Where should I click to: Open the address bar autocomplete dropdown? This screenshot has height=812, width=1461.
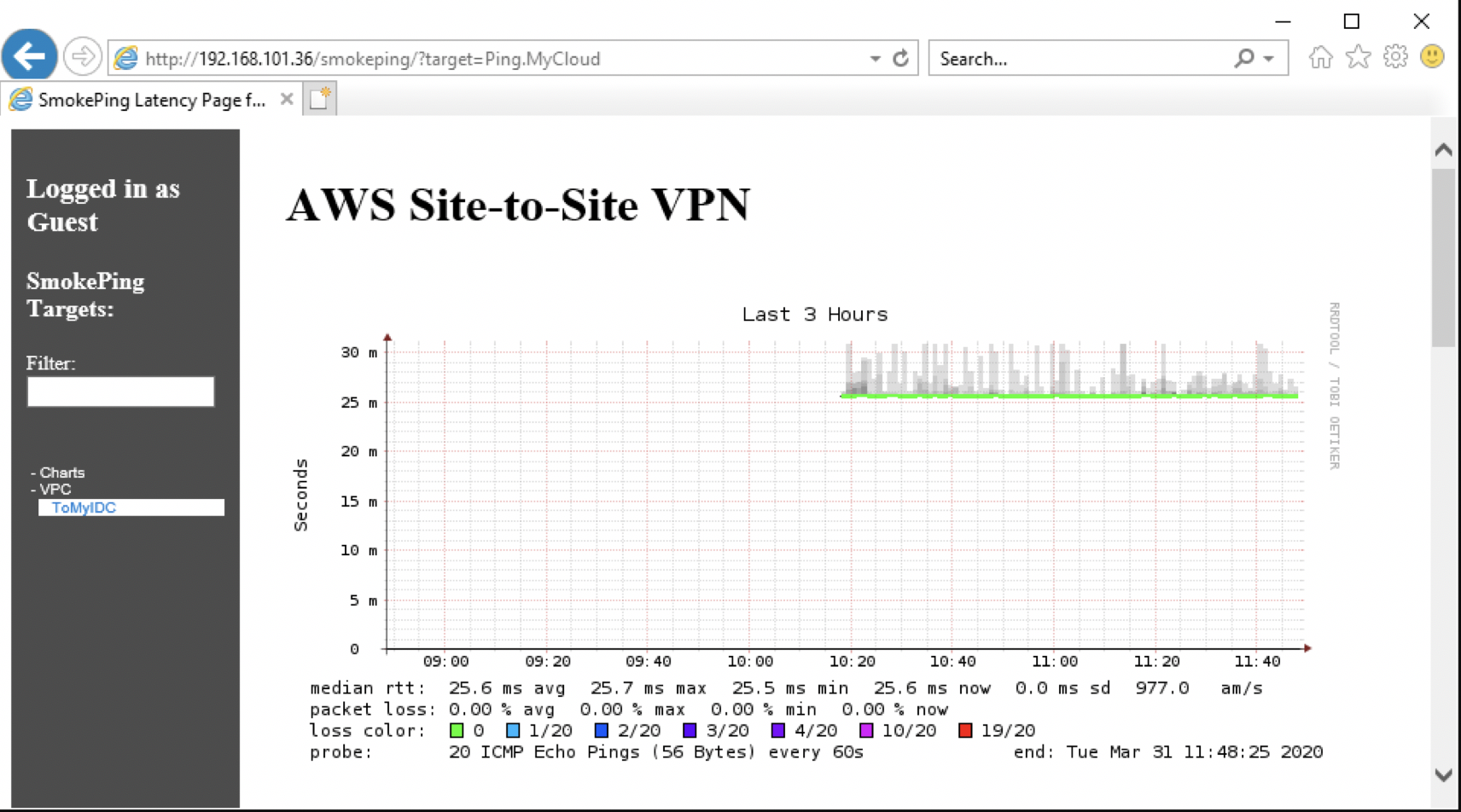point(875,59)
